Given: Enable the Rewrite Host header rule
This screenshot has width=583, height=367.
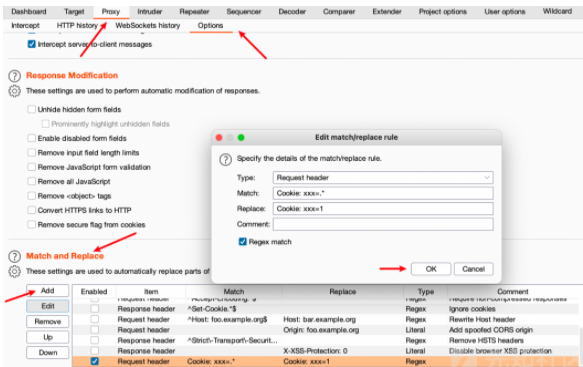Looking at the screenshot, I should coord(95,319).
